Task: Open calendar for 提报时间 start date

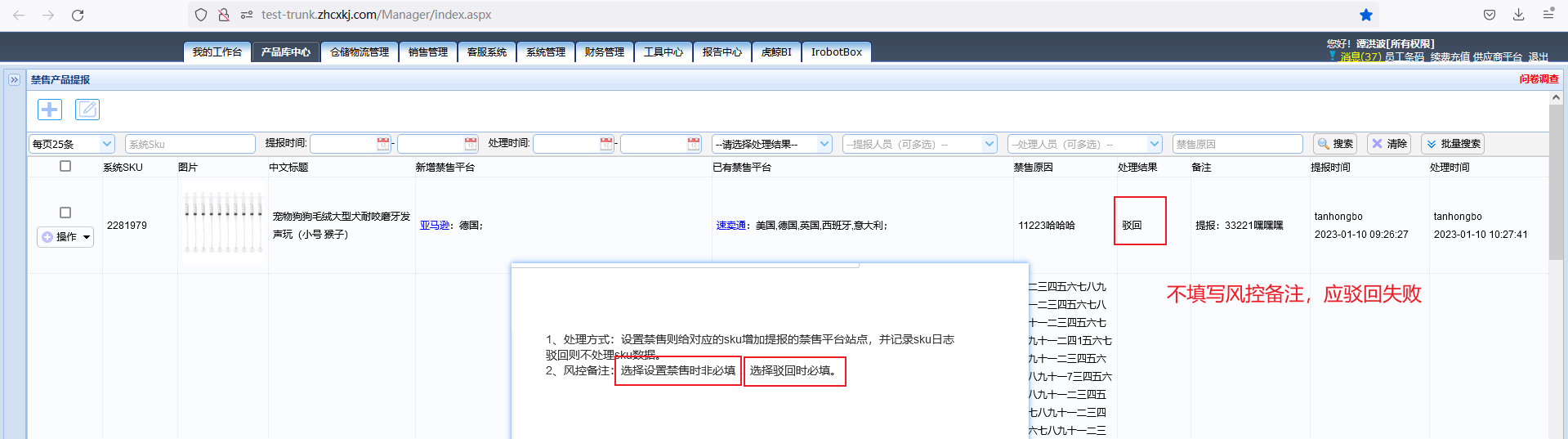Action: (x=383, y=144)
